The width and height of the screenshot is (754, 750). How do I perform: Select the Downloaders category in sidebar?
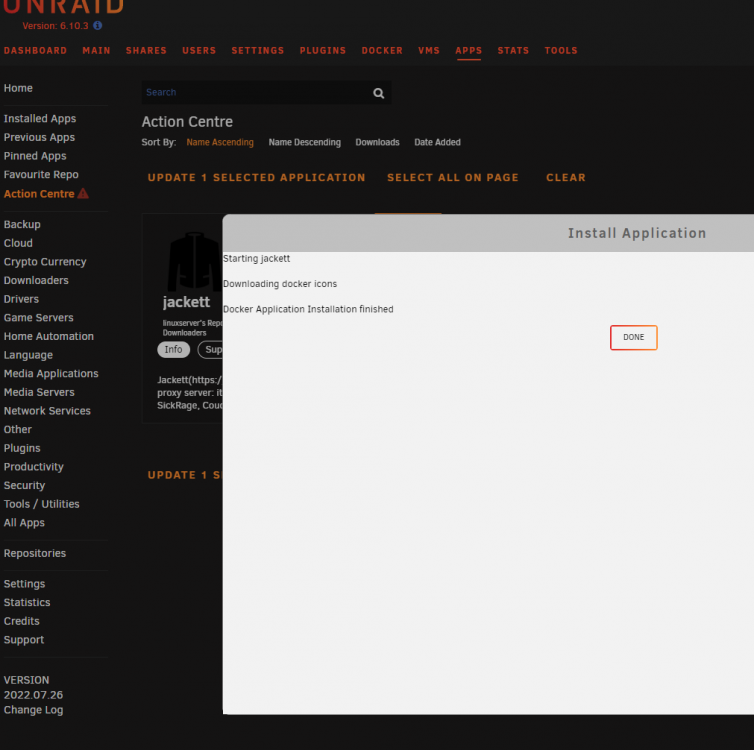[36, 280]
